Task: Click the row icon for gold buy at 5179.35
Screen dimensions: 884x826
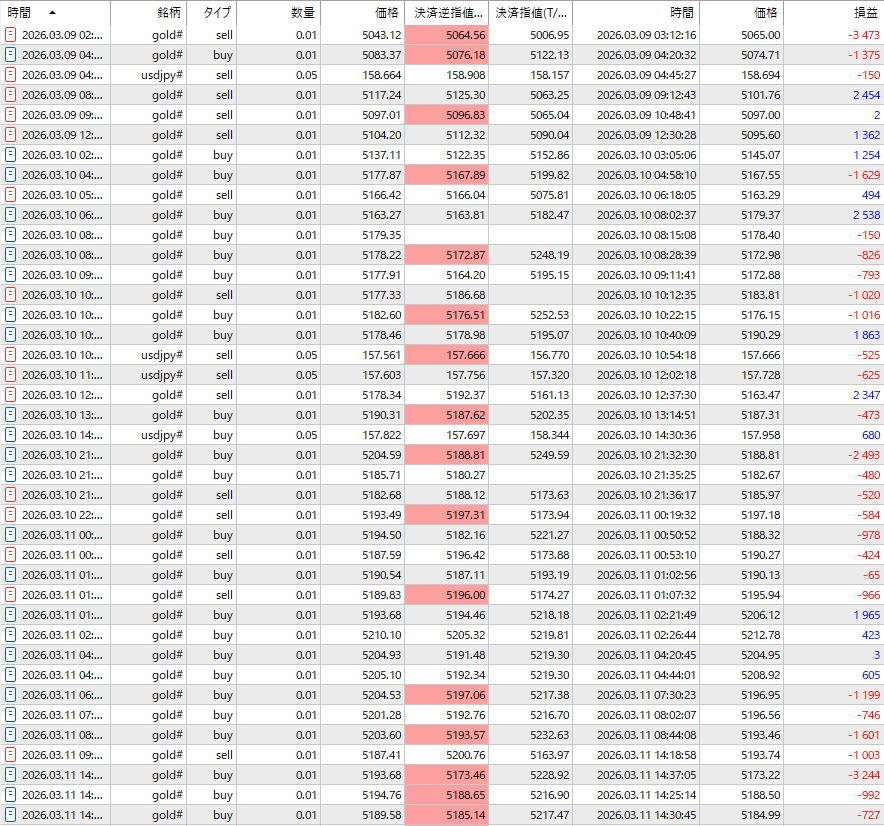Action: [x=11, y=235]
